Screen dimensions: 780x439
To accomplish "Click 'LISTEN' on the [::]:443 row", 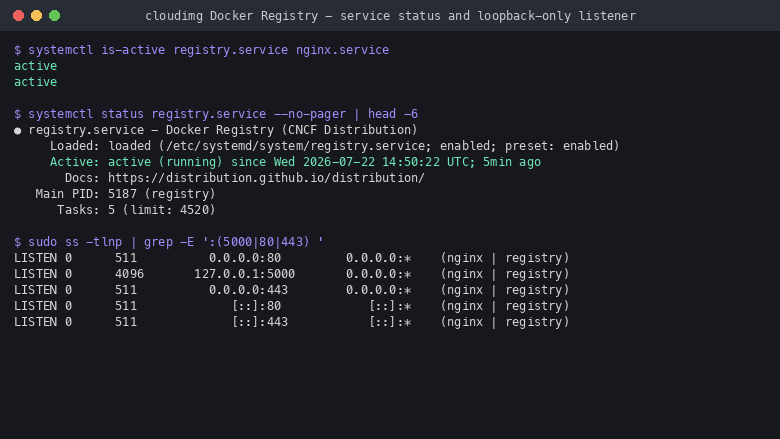I will click(35, 321).
